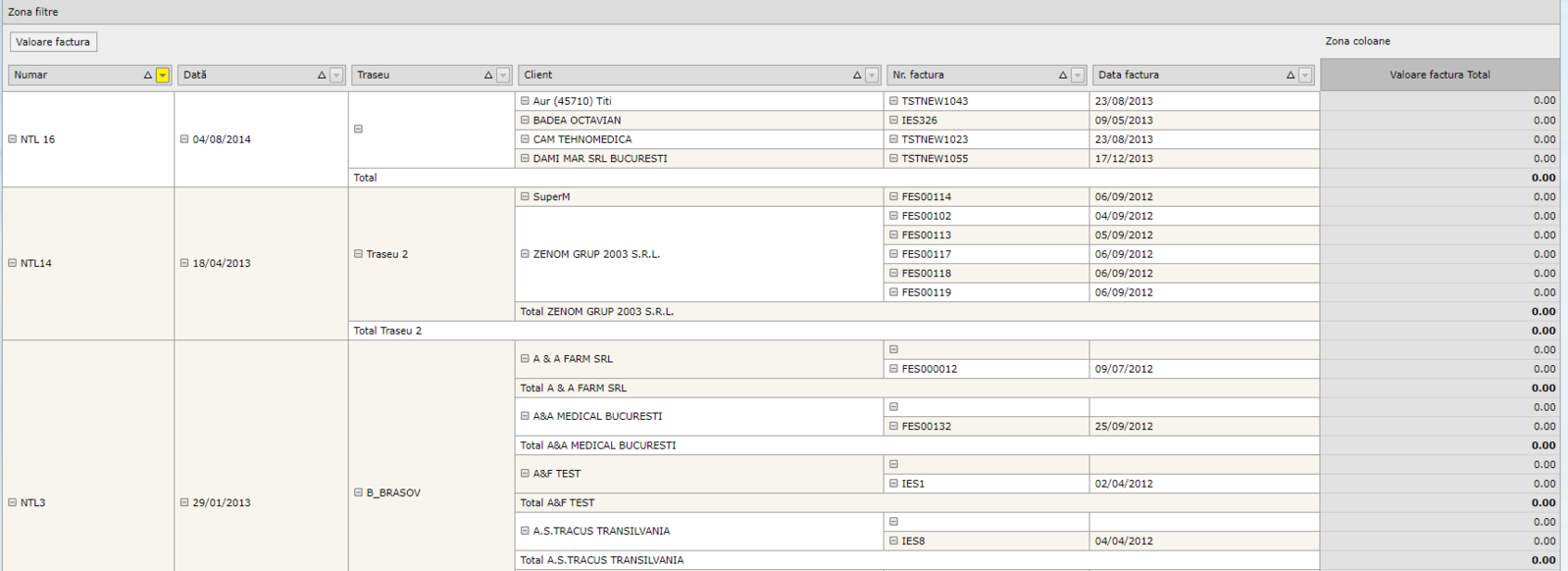Screen dimensions: 1568x571
Task: Click the Dată column sort triangle
Action: pos(322,76)
